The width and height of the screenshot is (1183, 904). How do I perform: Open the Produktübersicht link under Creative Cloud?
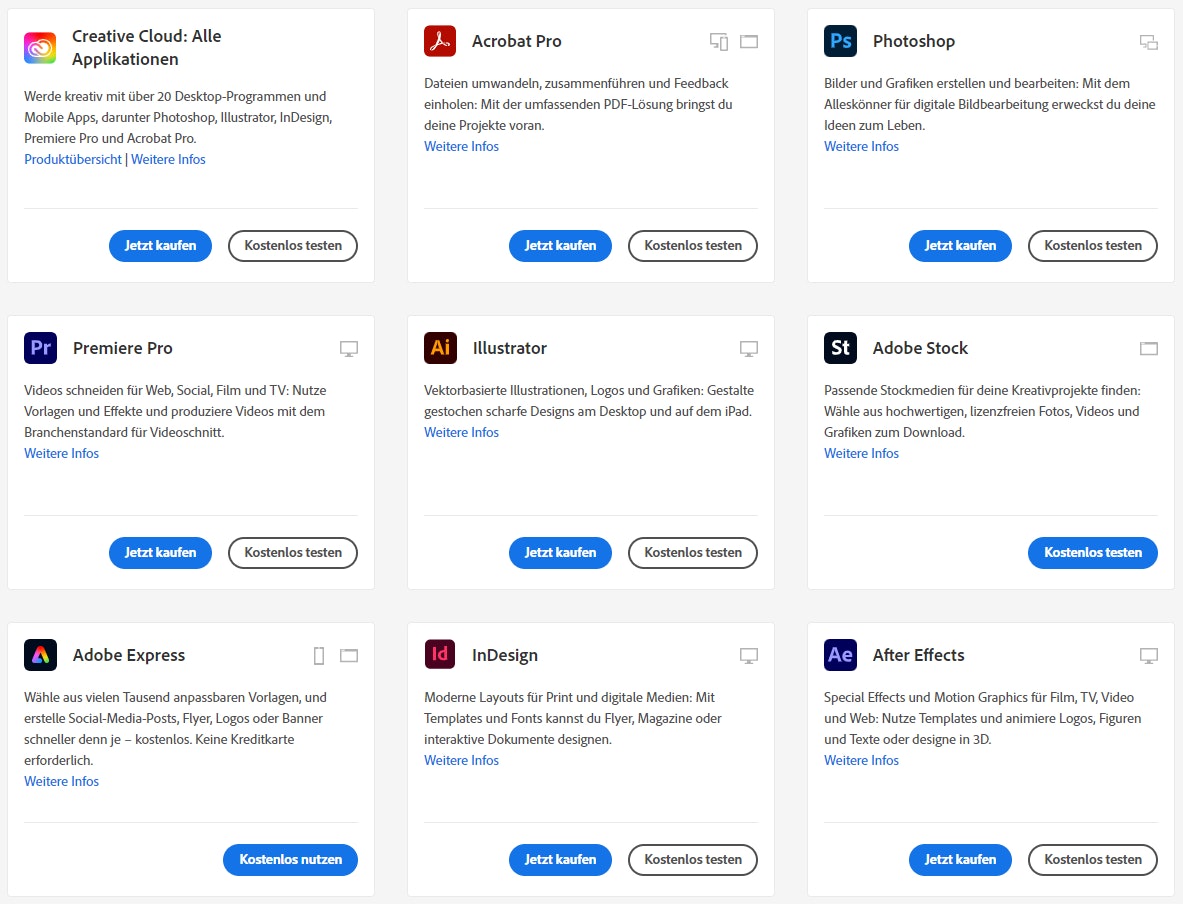point(72,158)
